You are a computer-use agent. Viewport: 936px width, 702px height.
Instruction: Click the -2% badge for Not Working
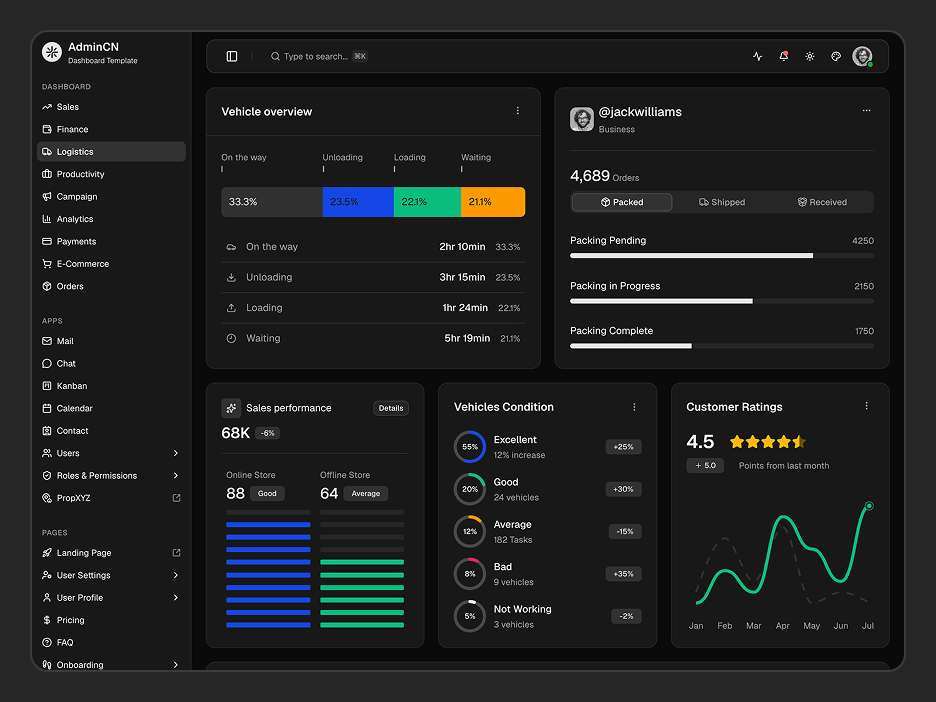click(626, 616)
